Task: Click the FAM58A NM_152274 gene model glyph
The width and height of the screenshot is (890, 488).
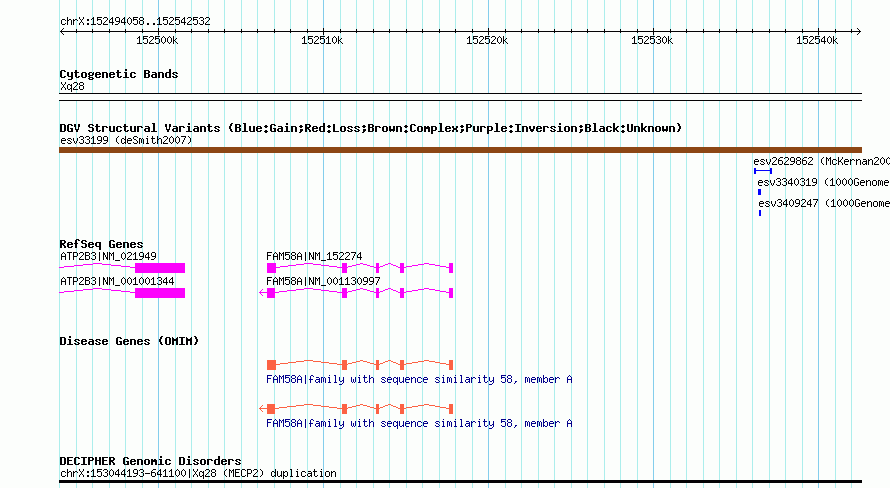Action: click(x=360, y=268)
